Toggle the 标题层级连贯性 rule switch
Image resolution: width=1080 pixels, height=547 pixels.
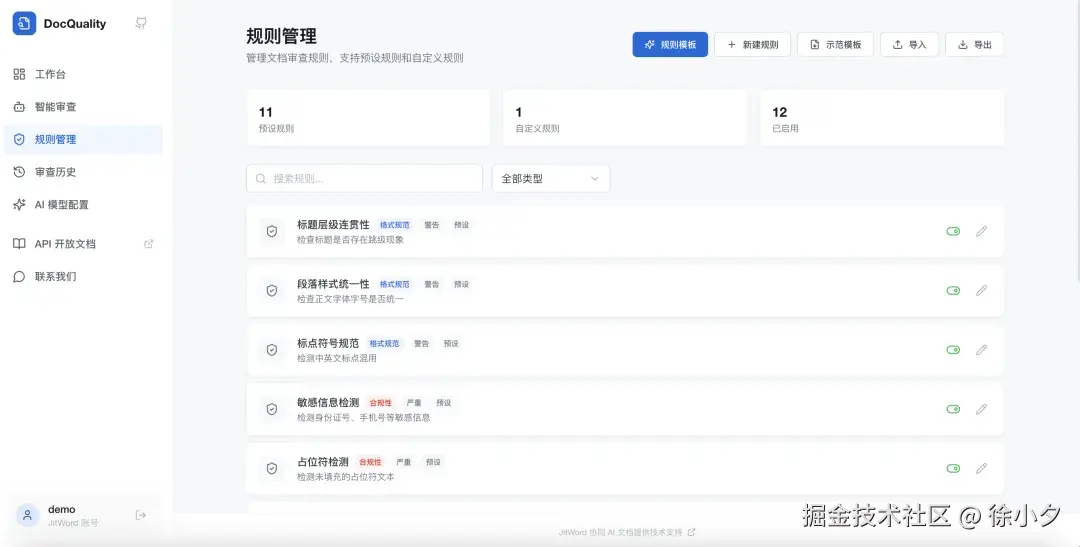click(953, 231)
